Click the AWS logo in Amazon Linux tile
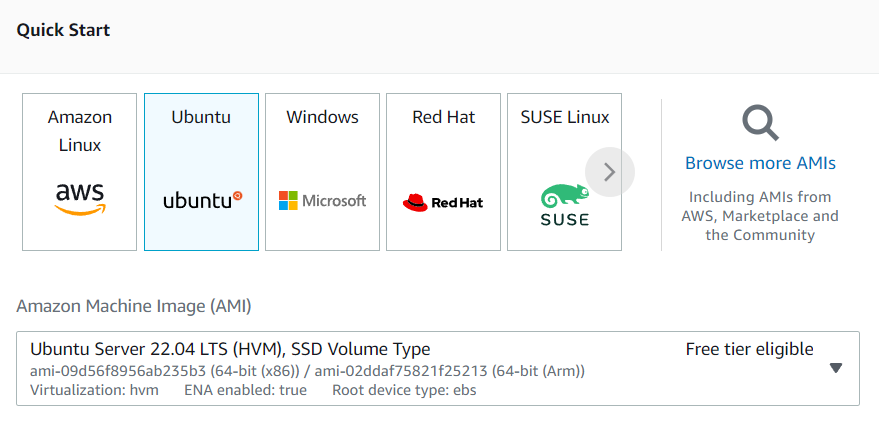Viewport: 879px width, 424px height. (80, 198)
